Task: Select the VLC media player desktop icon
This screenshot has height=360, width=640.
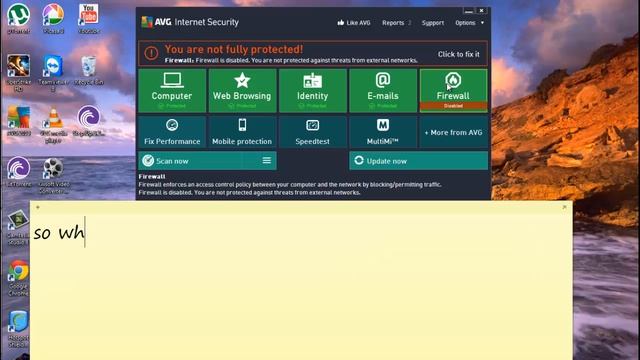Action: (x=53, y=124)
